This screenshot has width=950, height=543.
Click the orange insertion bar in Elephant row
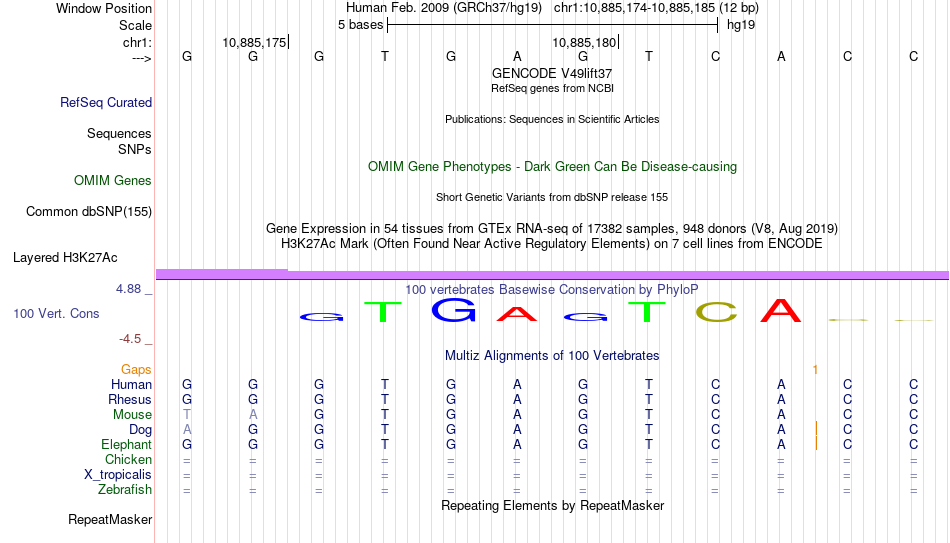(x=817, y=444)
